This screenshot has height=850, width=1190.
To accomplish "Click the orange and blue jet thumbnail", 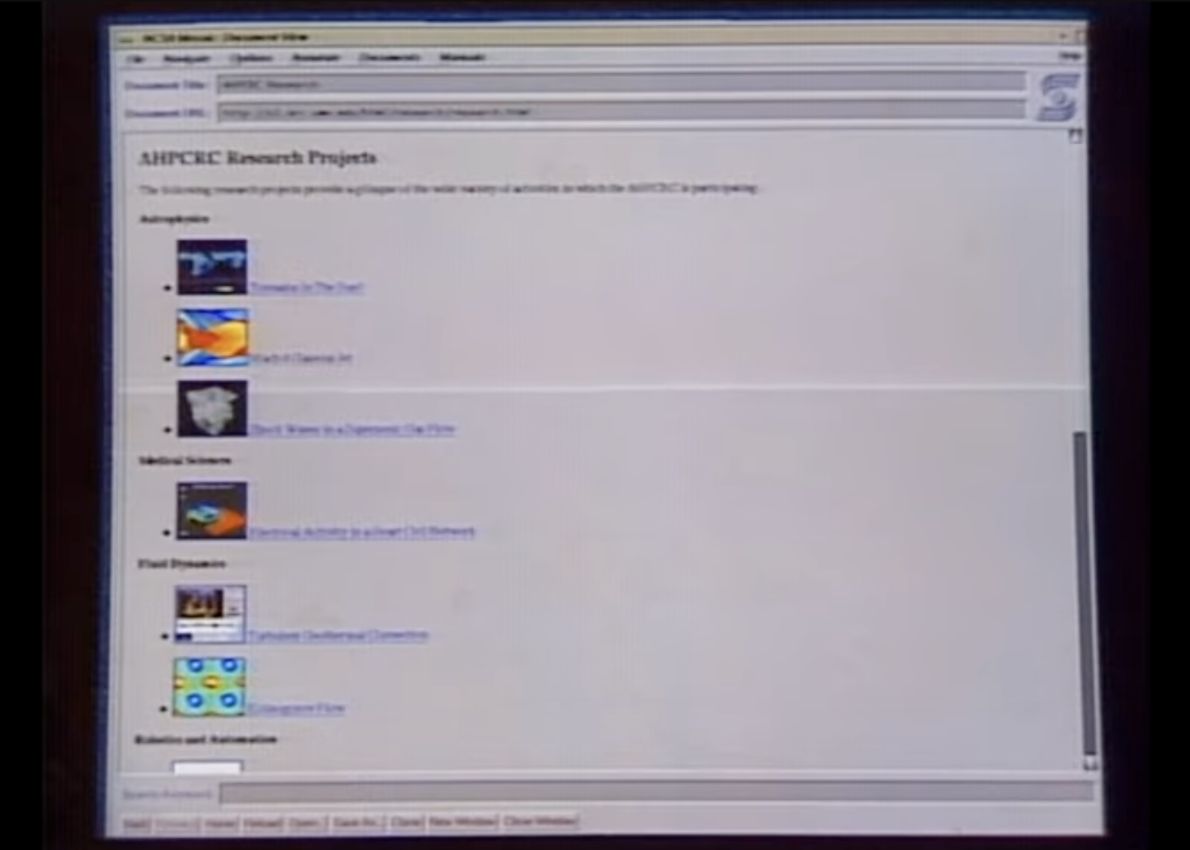I will (x=212, y=337).
